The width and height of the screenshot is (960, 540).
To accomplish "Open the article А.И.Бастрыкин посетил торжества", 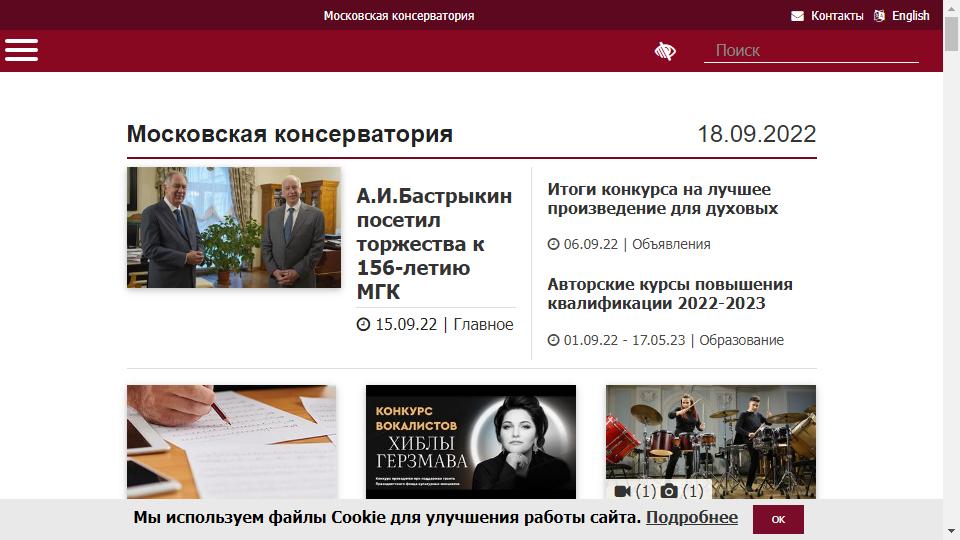I will pos(435,244).
